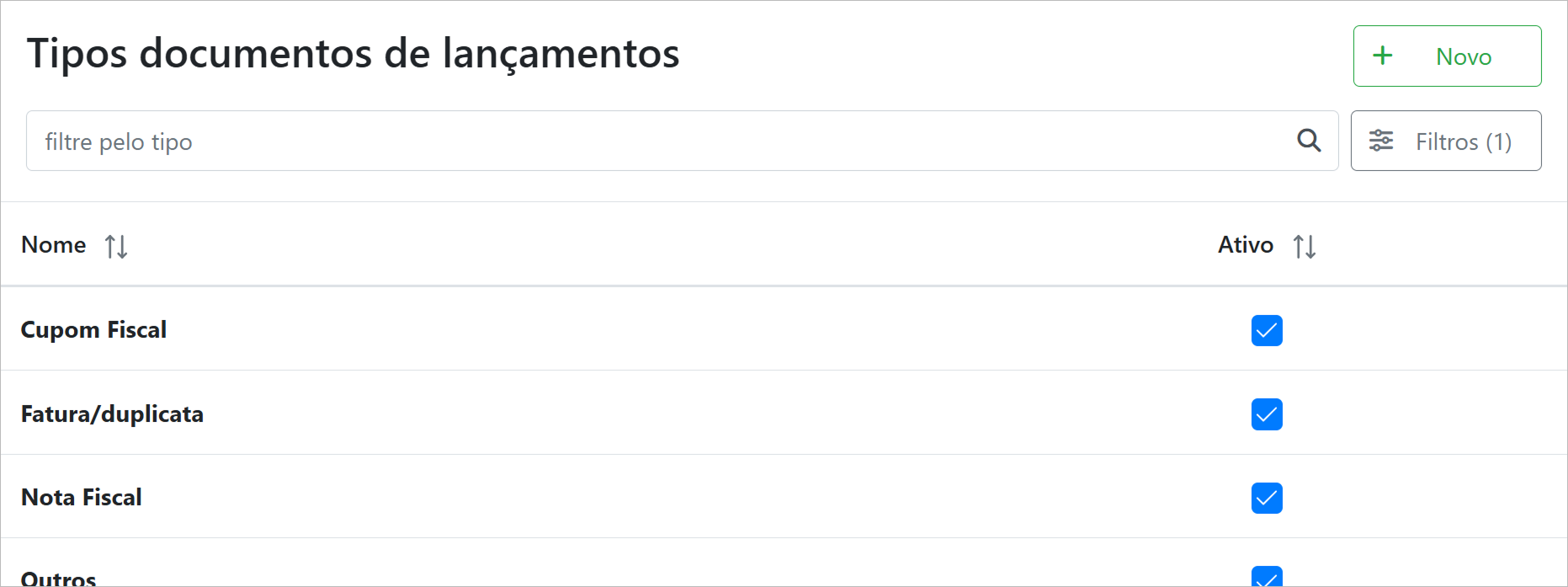Image resolution: width=1568 pixels, height=587 pixels.
Task: Toggle the Ativo checkbox for Outros
Action: 1267,577
